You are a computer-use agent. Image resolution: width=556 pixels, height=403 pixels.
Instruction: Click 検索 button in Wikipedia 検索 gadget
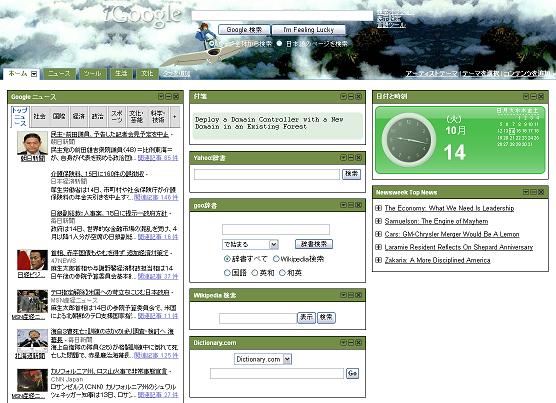click(x=326, y=317)
